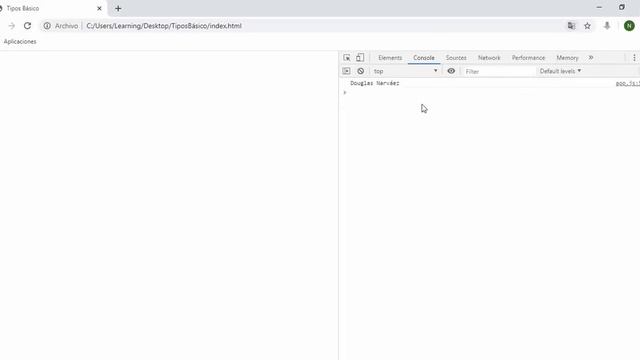Switch to the Memory tab
640x360 pixels.
pyautogui.click(x=567, y=58)
